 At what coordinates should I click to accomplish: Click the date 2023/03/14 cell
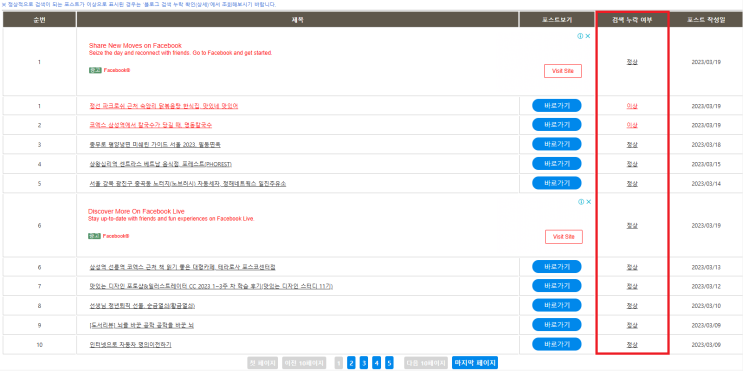point(706,183)
